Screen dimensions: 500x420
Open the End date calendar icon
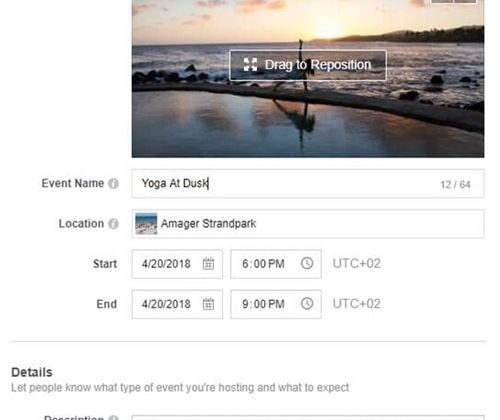coord(208,304)
